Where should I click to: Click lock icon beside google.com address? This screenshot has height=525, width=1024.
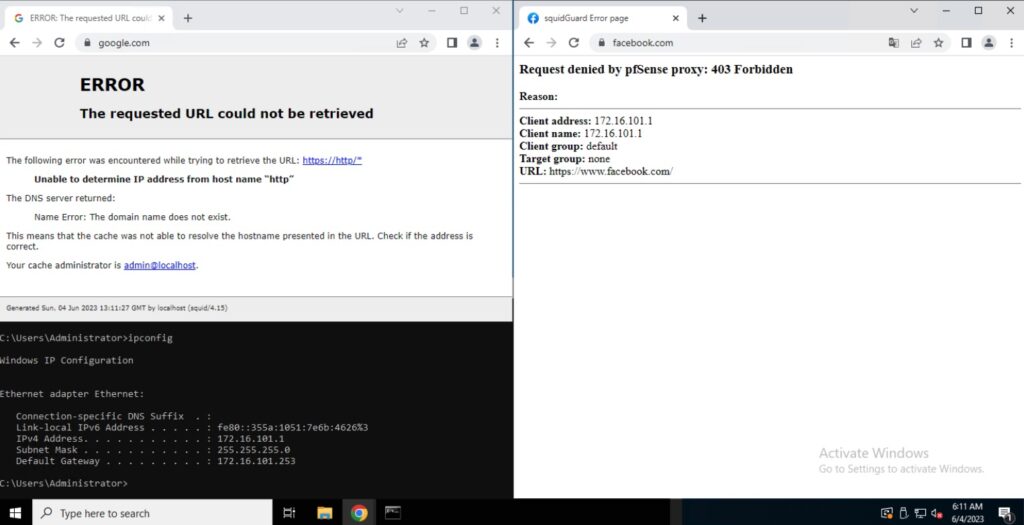point(87,42)
